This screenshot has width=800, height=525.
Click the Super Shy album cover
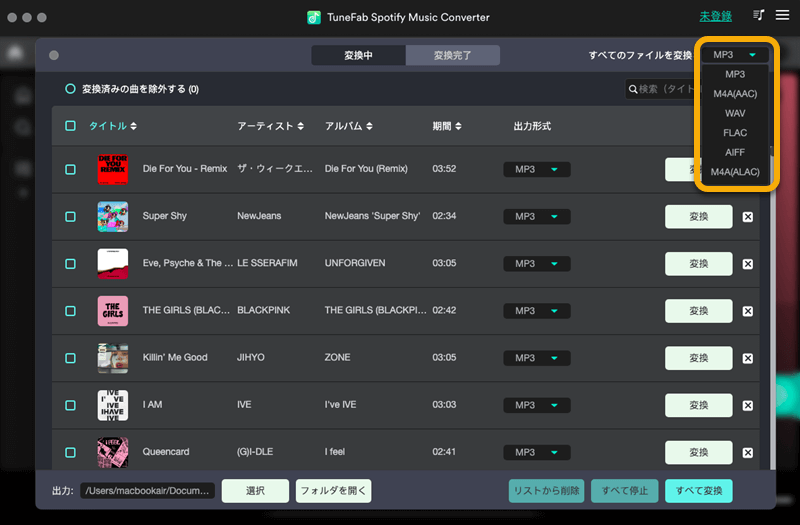113,216
